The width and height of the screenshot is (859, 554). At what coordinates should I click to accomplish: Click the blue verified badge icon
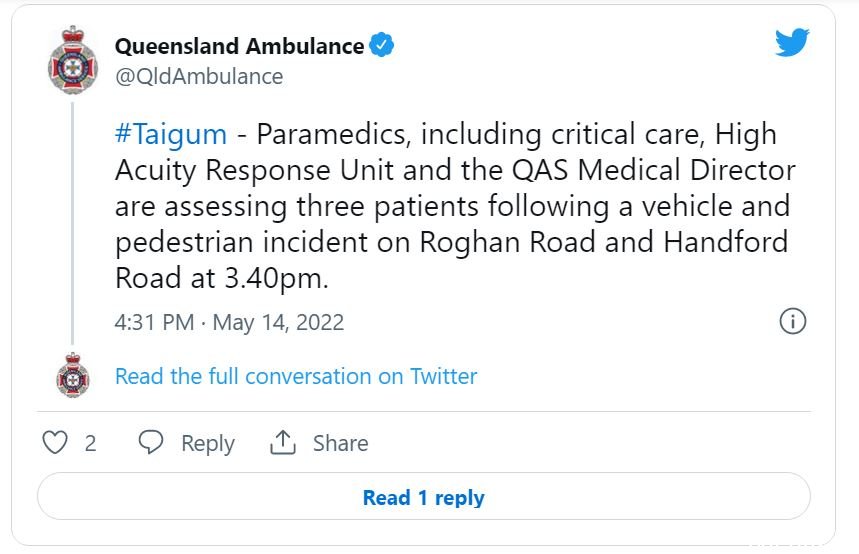click(x=382, y=45)
